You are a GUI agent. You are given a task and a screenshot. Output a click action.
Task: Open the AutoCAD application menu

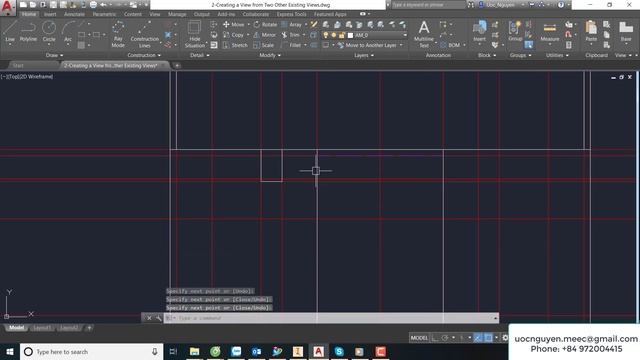pos(7,7)
